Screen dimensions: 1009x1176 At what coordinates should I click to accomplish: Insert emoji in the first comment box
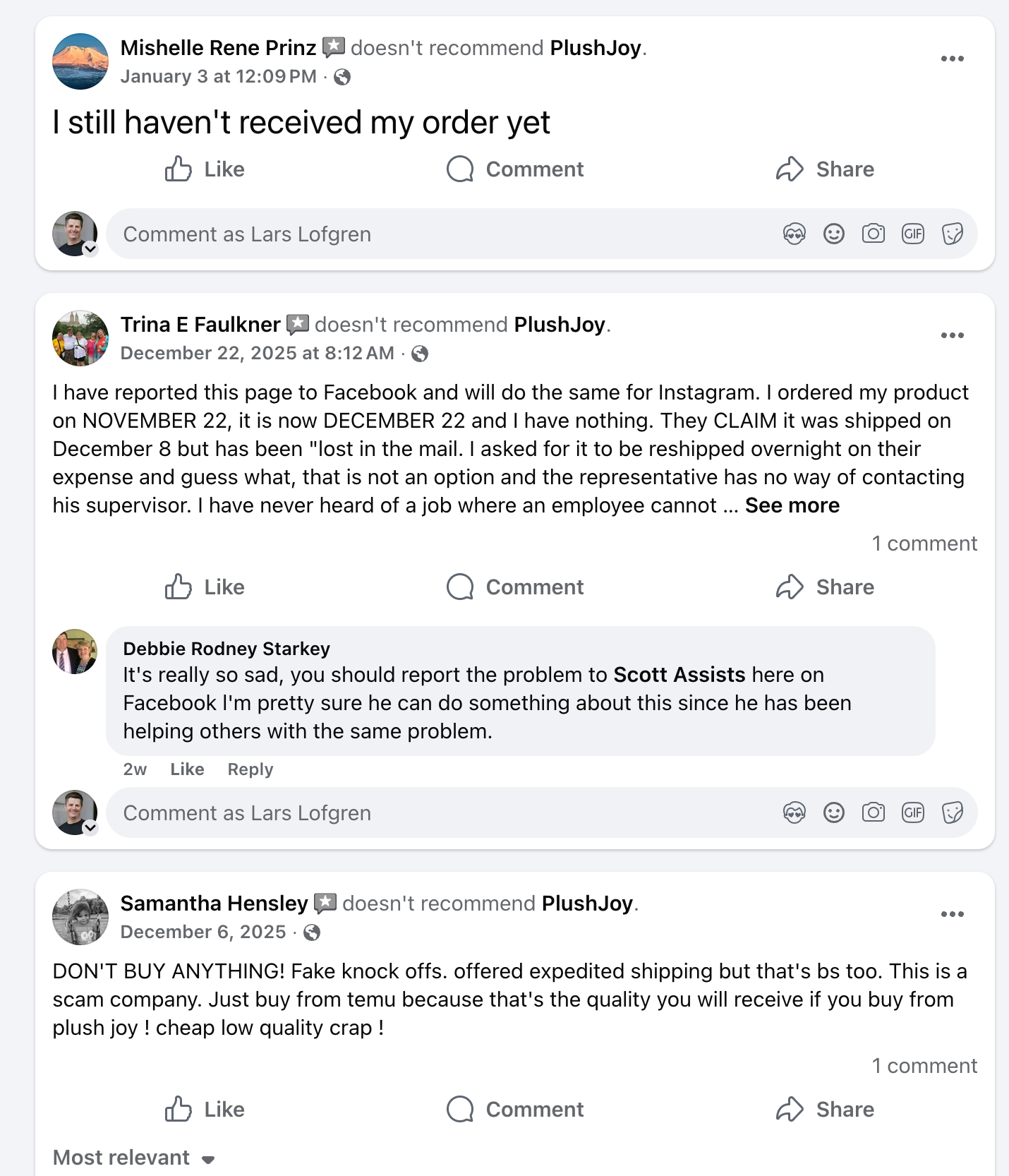[833, 234]
